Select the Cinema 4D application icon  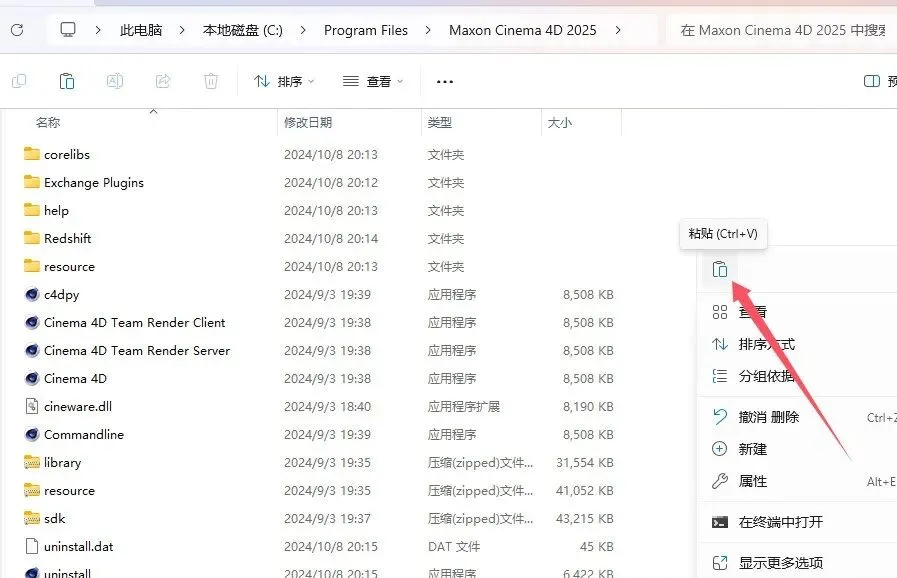pos(32,378)
